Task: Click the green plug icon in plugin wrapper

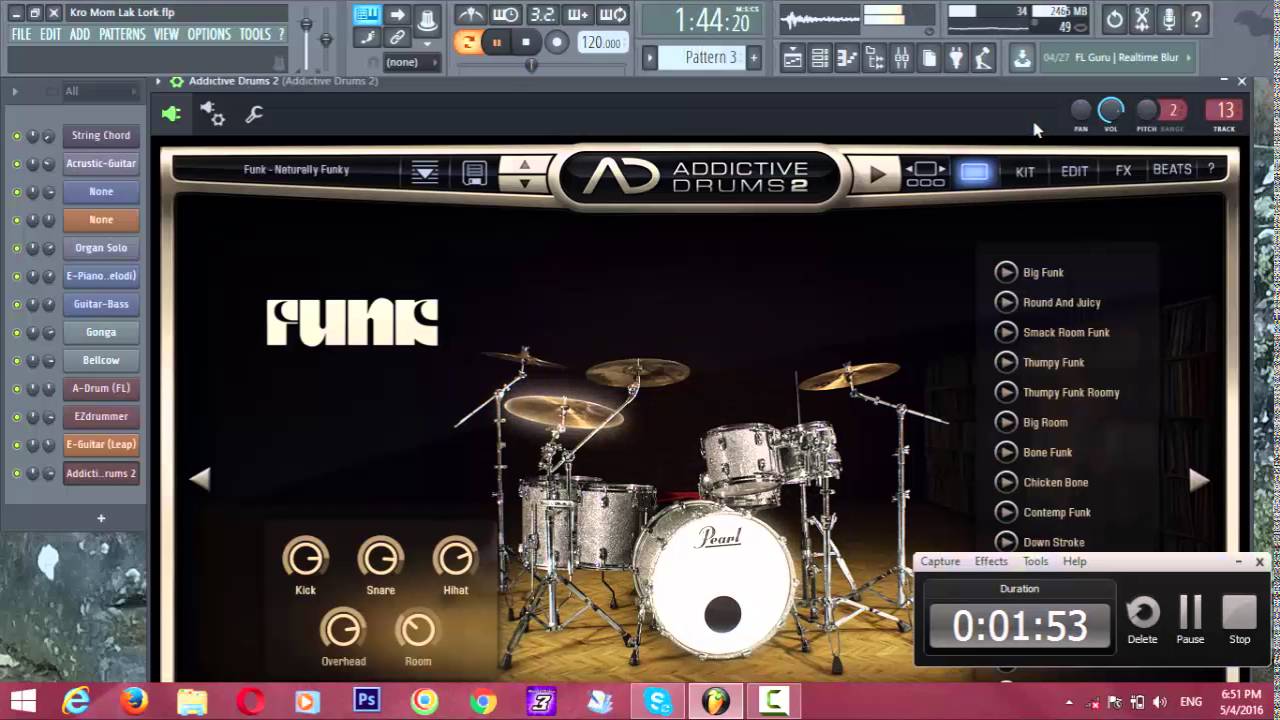Action: (171, 114)
